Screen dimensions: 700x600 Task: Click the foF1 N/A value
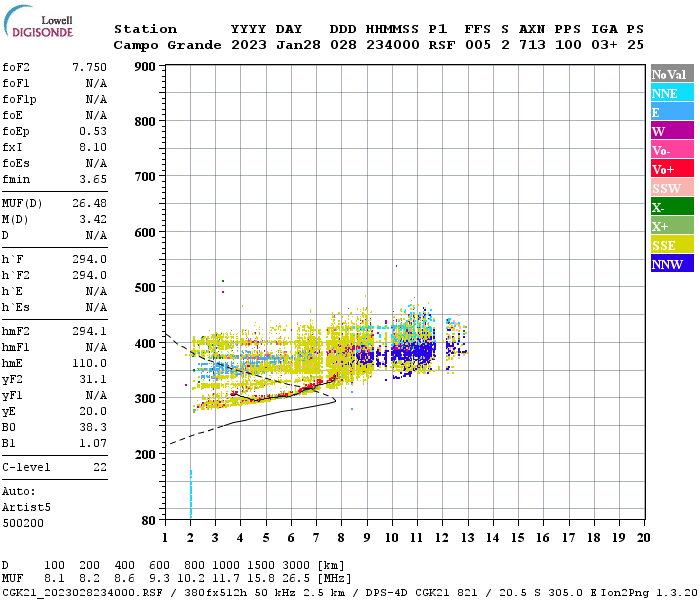96,83
